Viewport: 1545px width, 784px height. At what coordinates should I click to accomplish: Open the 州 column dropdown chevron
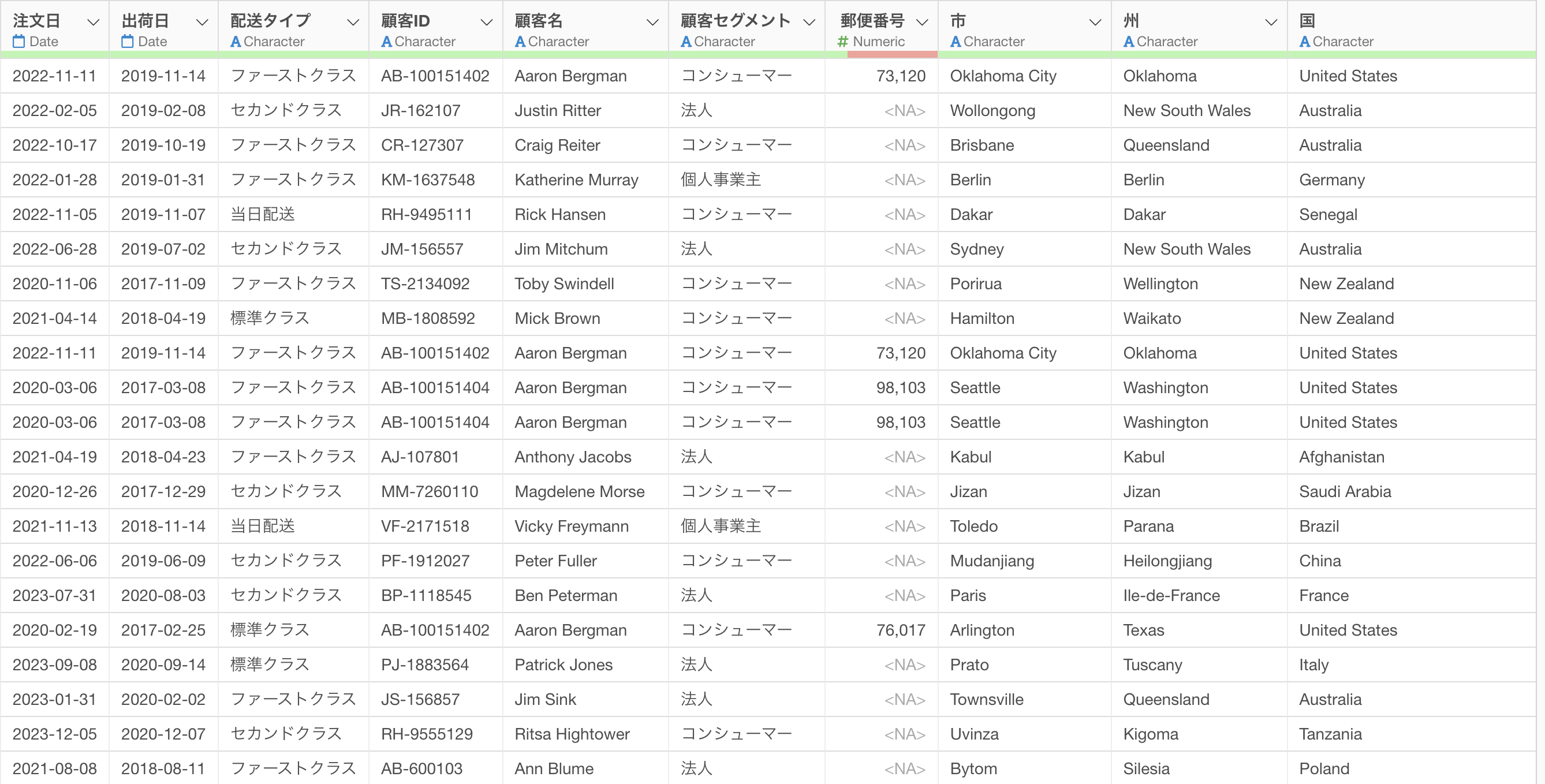1270,22
